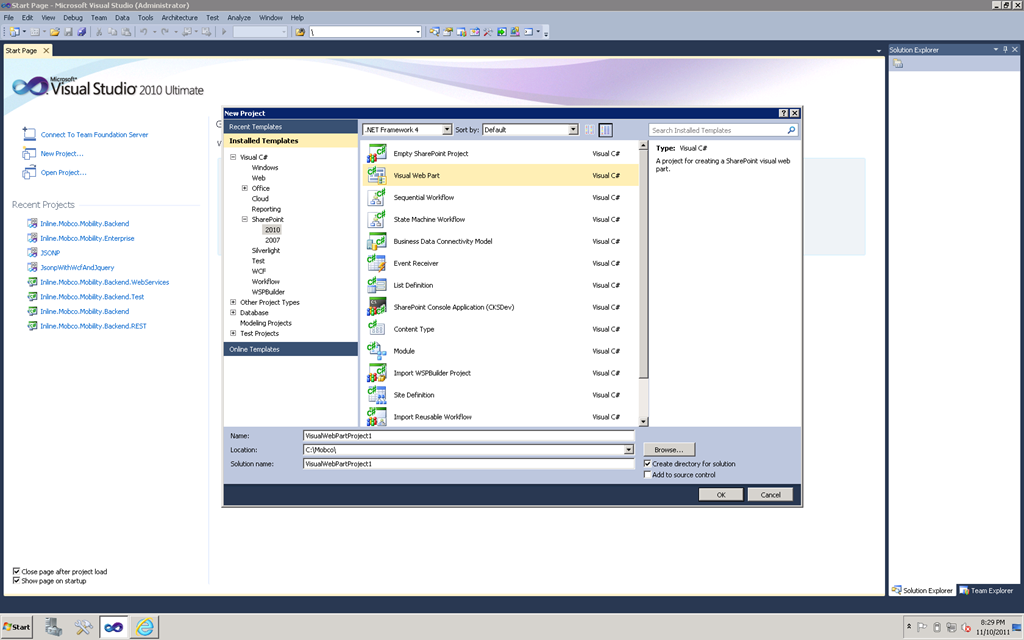Open recent project Inline.Mobco.Mobility.Backend.REST
1024x640 pixels.
click(x=93, y=326)
